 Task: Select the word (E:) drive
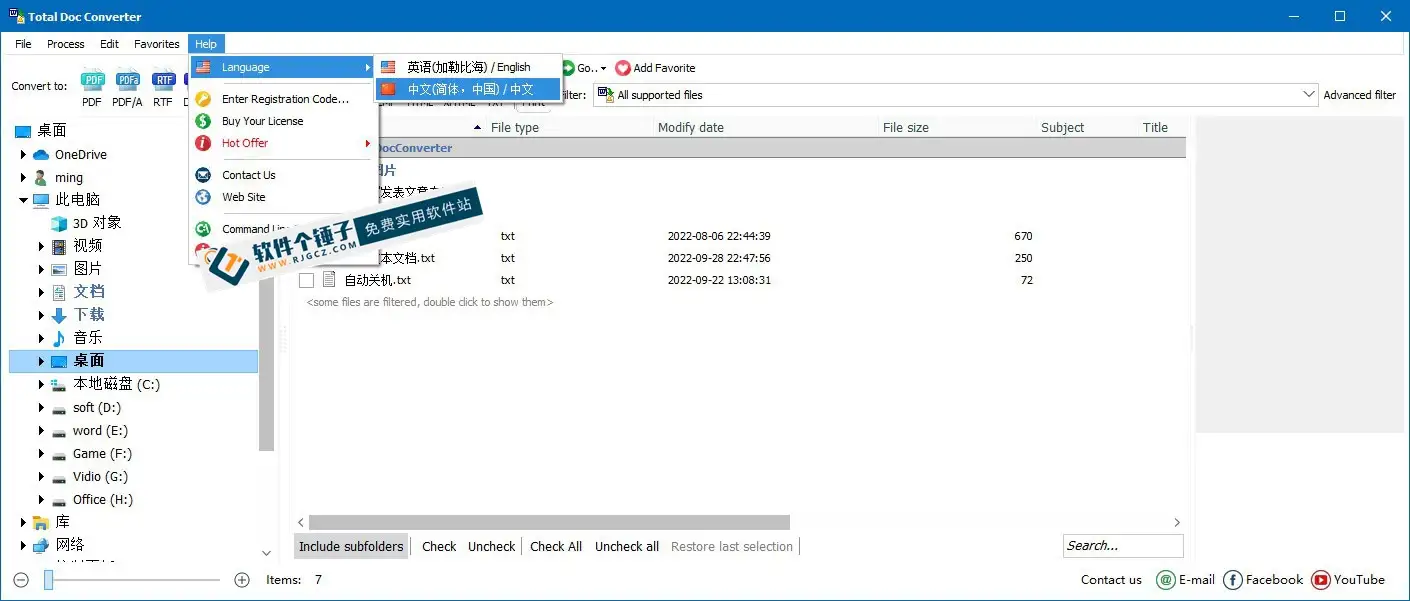(100, 431)
